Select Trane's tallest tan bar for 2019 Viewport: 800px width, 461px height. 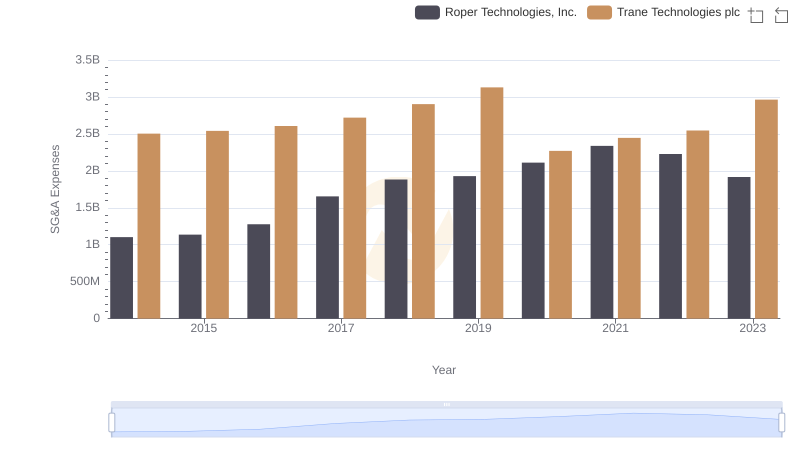click(x=492, y=203)
